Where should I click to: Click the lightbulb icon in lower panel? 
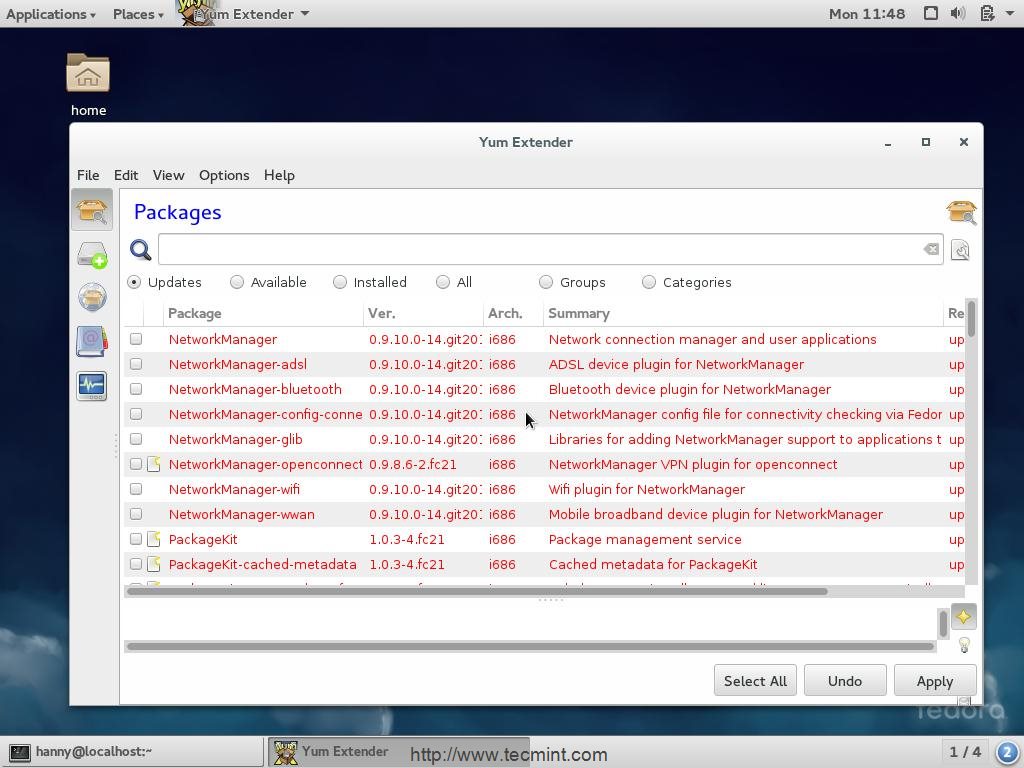coord(964,646)
